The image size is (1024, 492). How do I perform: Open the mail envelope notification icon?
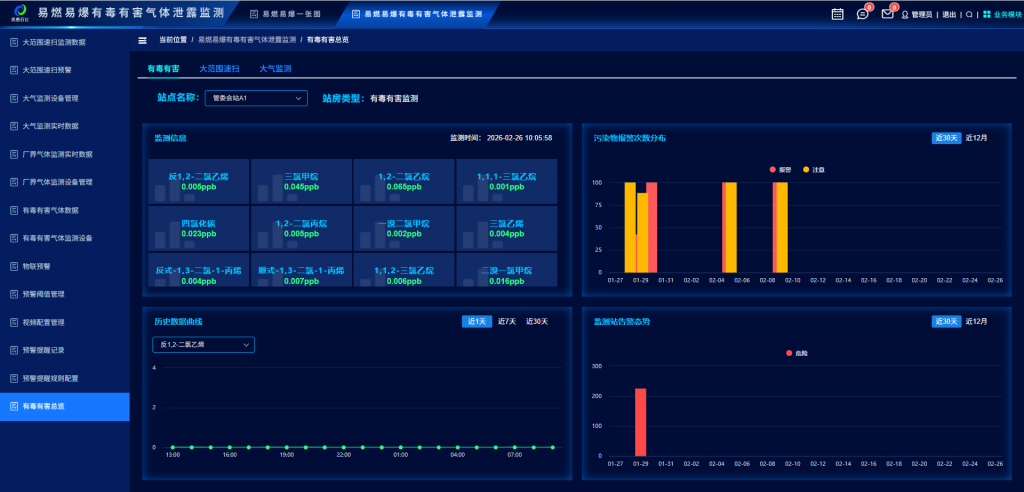[887, 14]
